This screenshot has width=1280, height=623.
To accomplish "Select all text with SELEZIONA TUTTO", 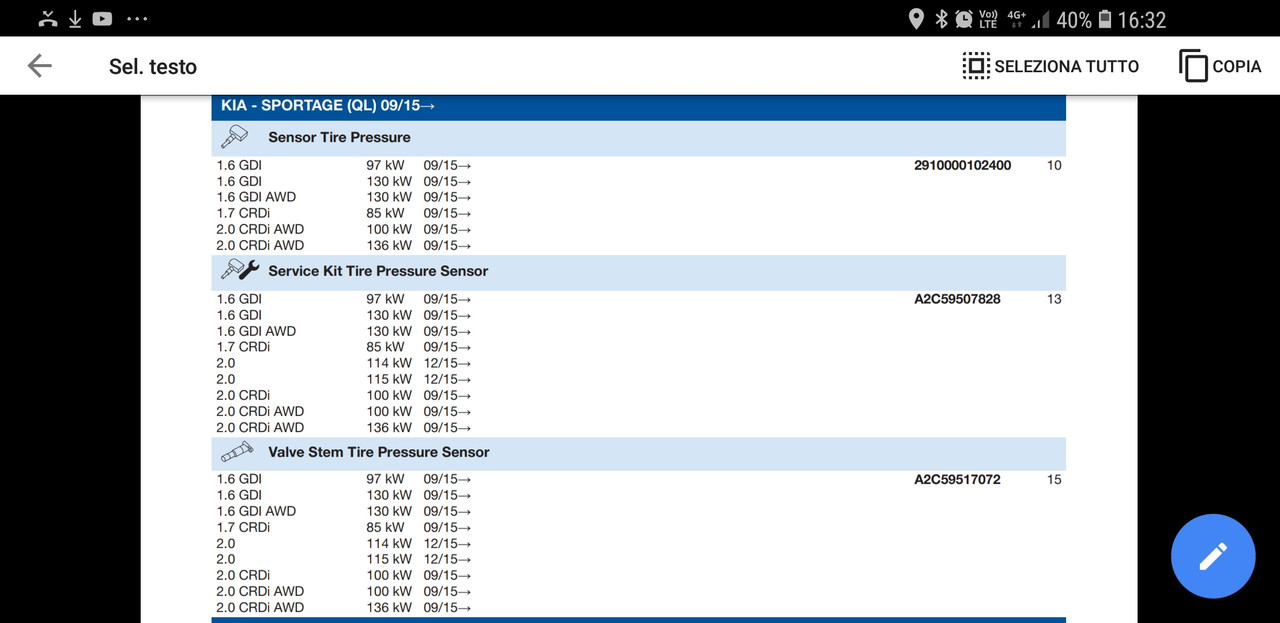I will point(1066,66).
